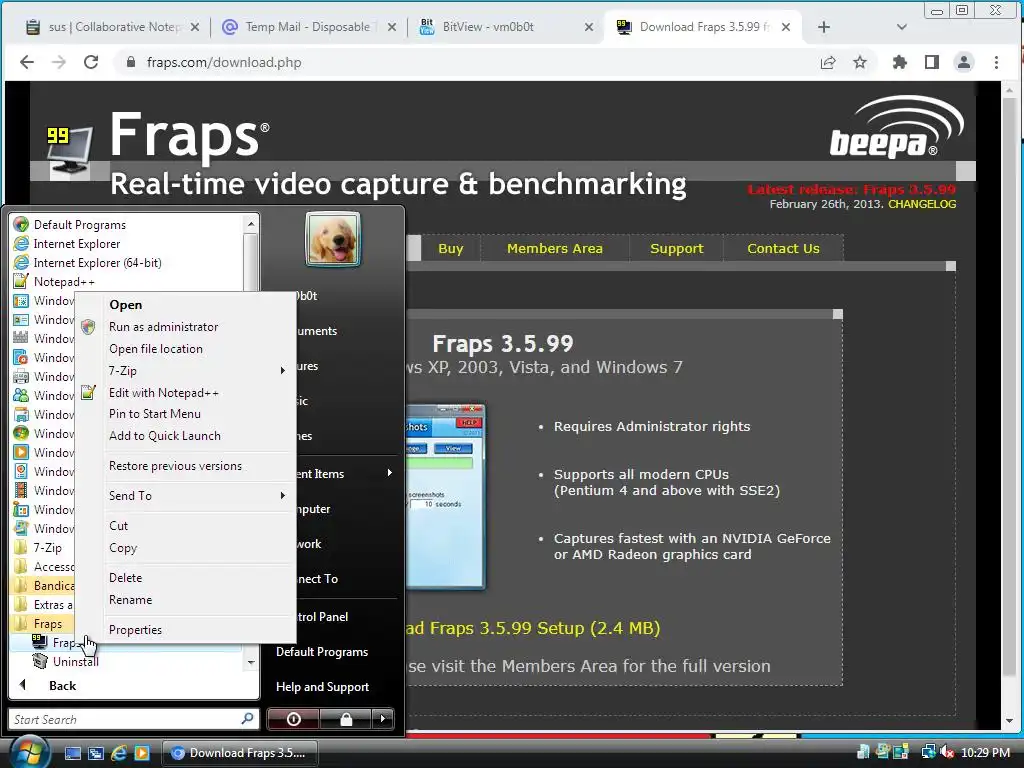Close the BitView tab
Screen dimensions: 1024x768
pyautogui.click(x=588, y=27)
